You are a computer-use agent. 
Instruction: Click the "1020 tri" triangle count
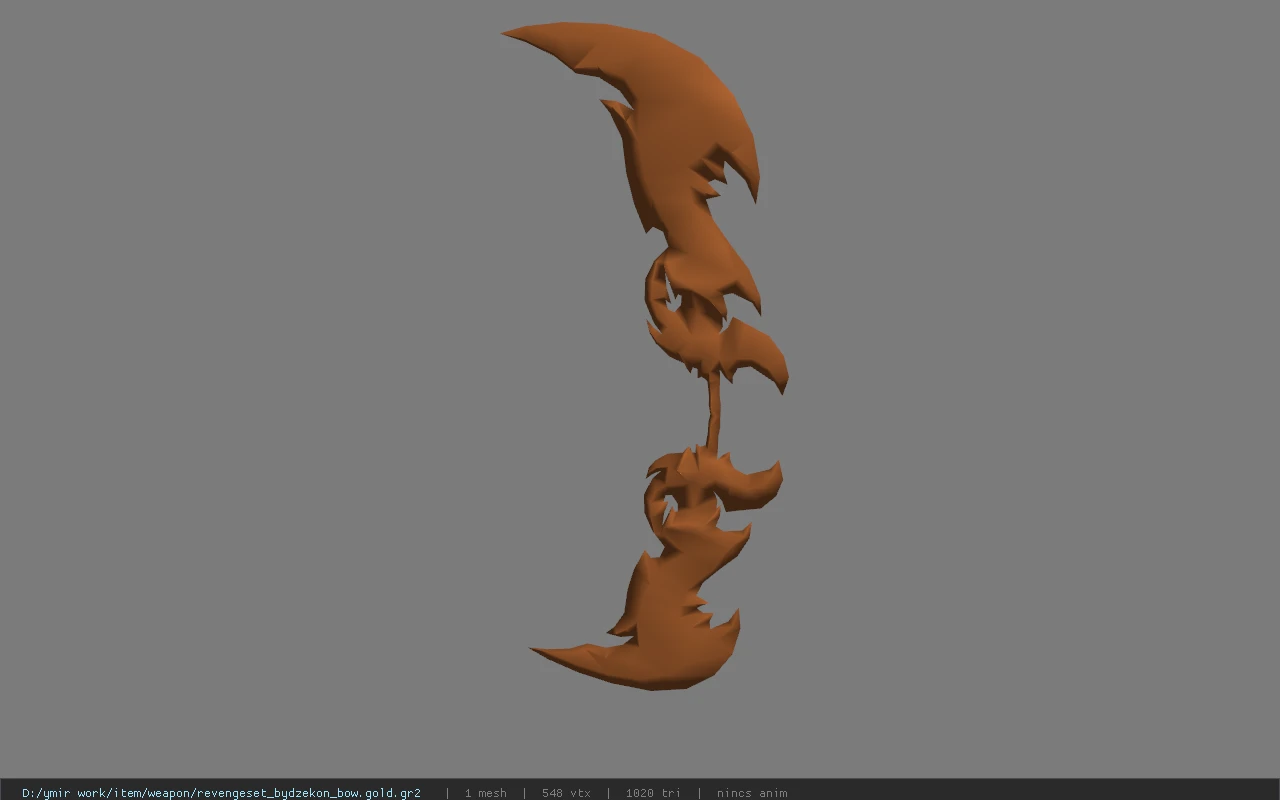point(653,793)
